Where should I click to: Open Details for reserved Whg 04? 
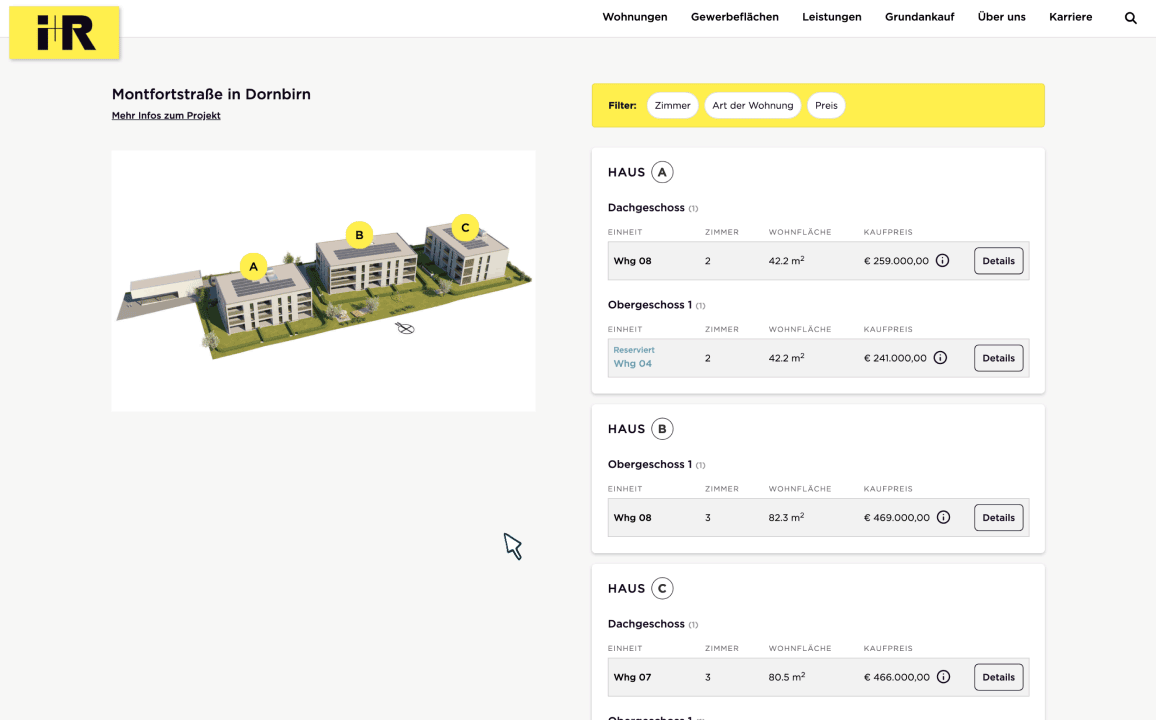998,358
